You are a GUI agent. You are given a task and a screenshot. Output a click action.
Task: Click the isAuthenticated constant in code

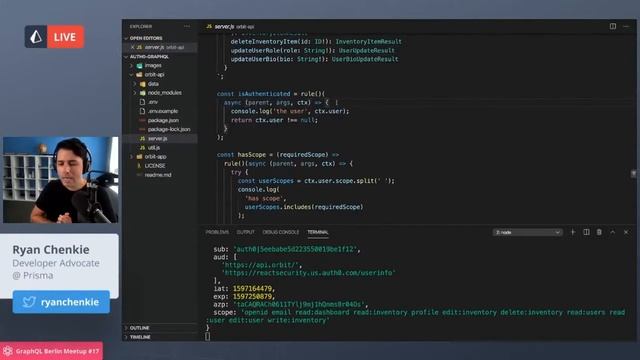point(264,94)
